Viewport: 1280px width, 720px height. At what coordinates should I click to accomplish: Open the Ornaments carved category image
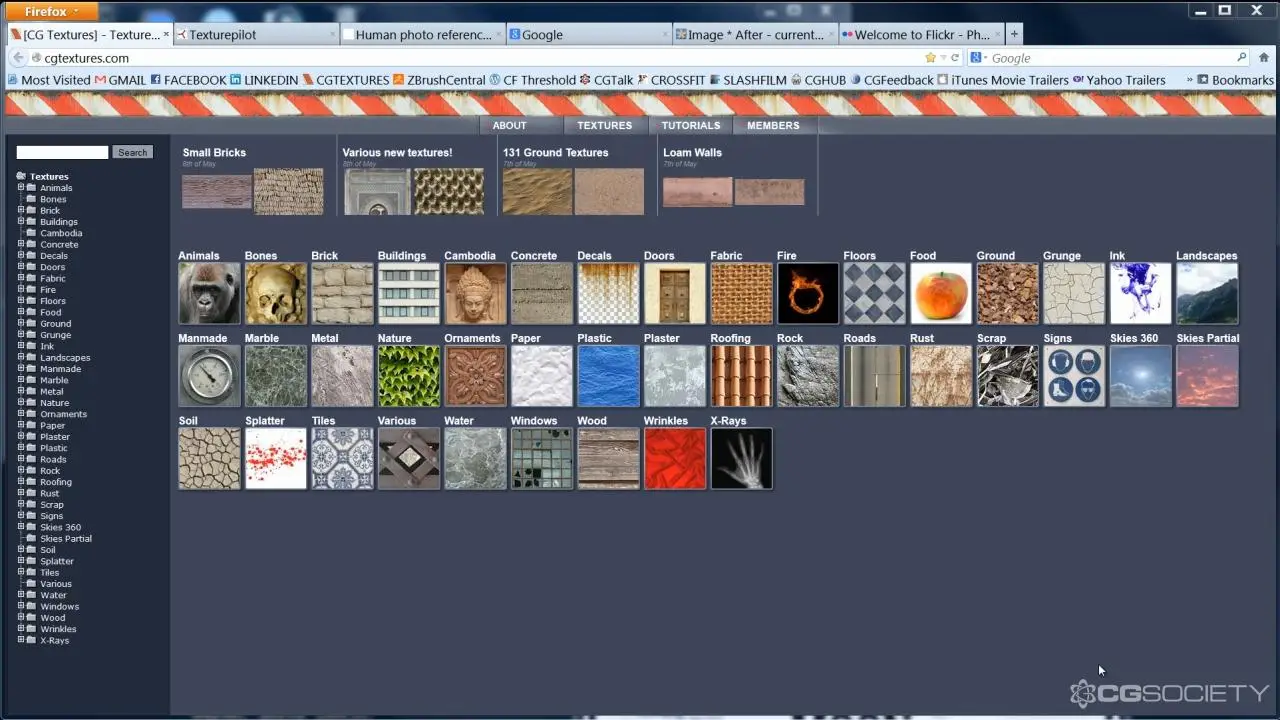[x=475, y=376]
